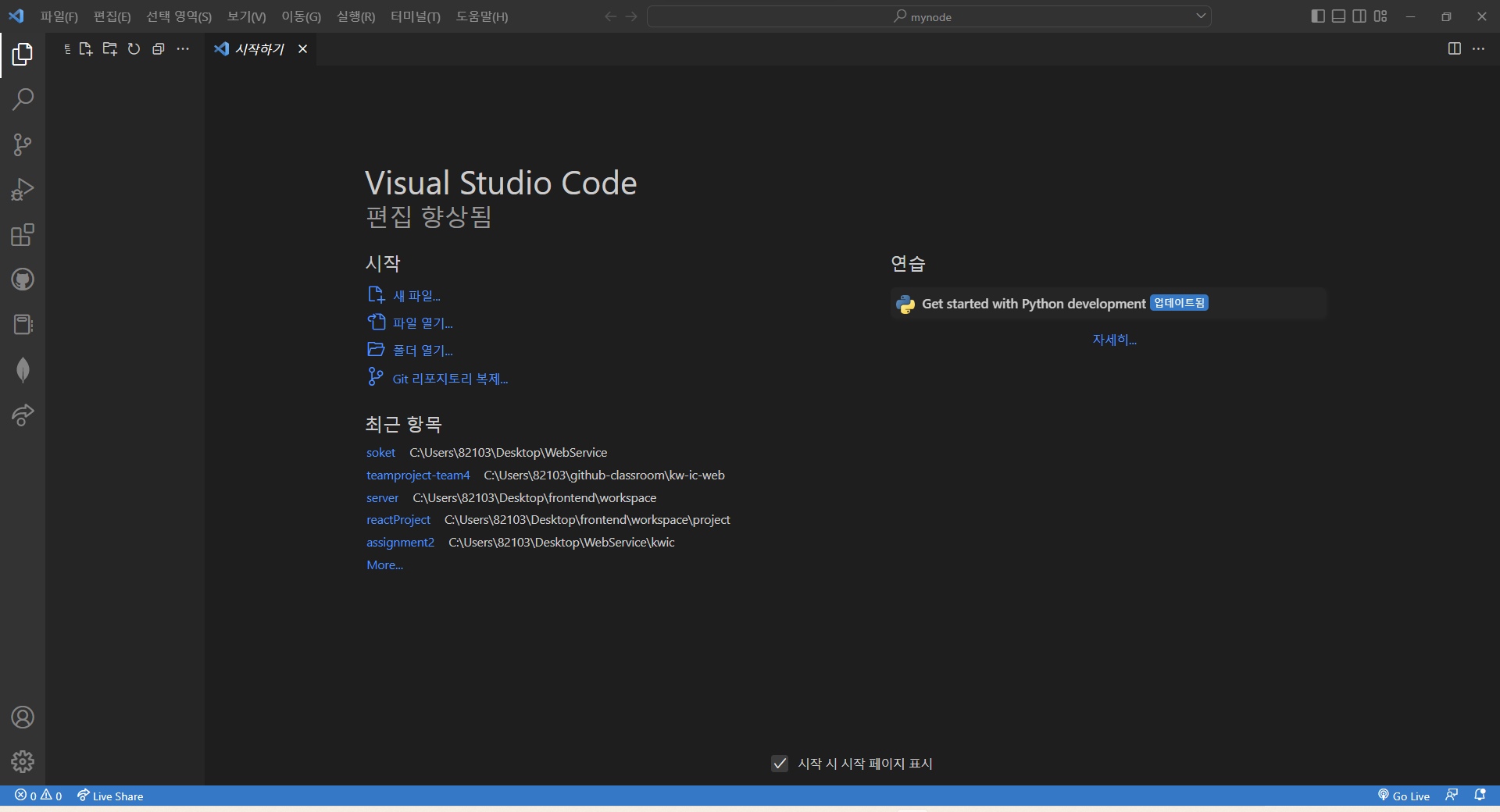Click the VS Code logo in title bar

[x=16, y=16]
